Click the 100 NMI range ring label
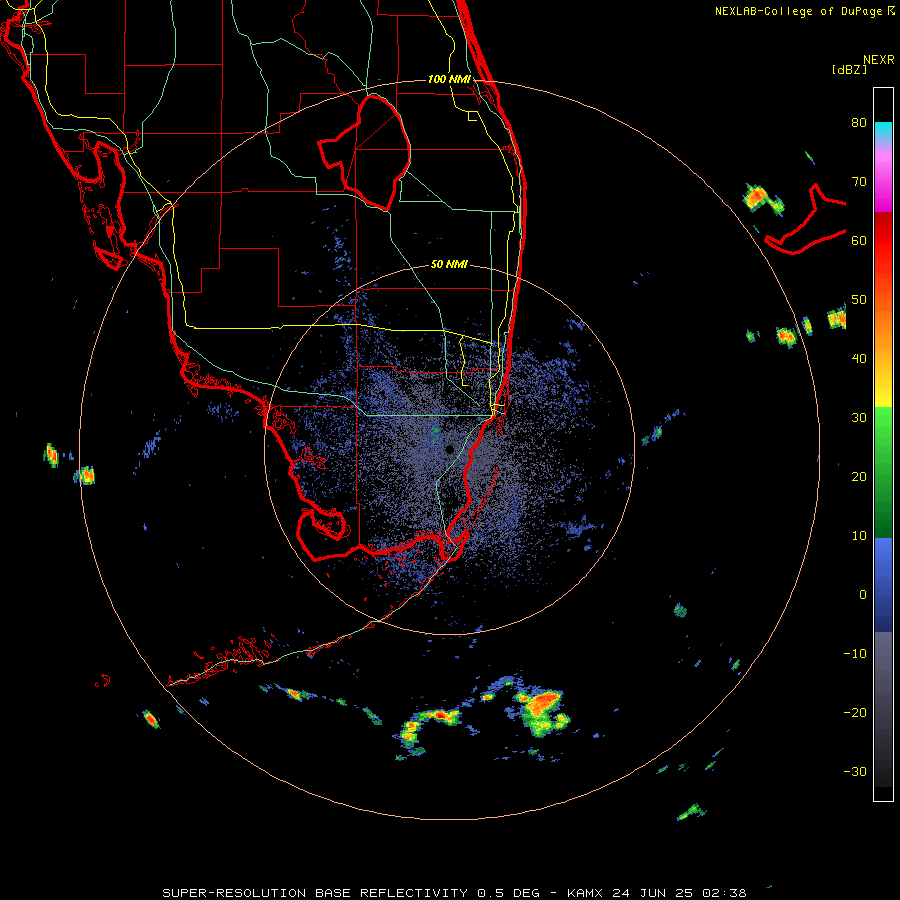The image size is (900, 900). (449, 79)
